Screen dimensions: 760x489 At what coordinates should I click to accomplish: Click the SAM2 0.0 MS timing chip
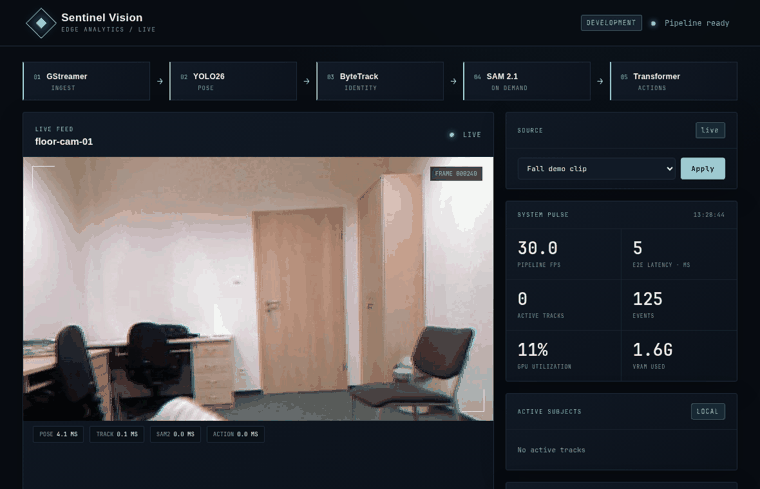tap(175, 434)
